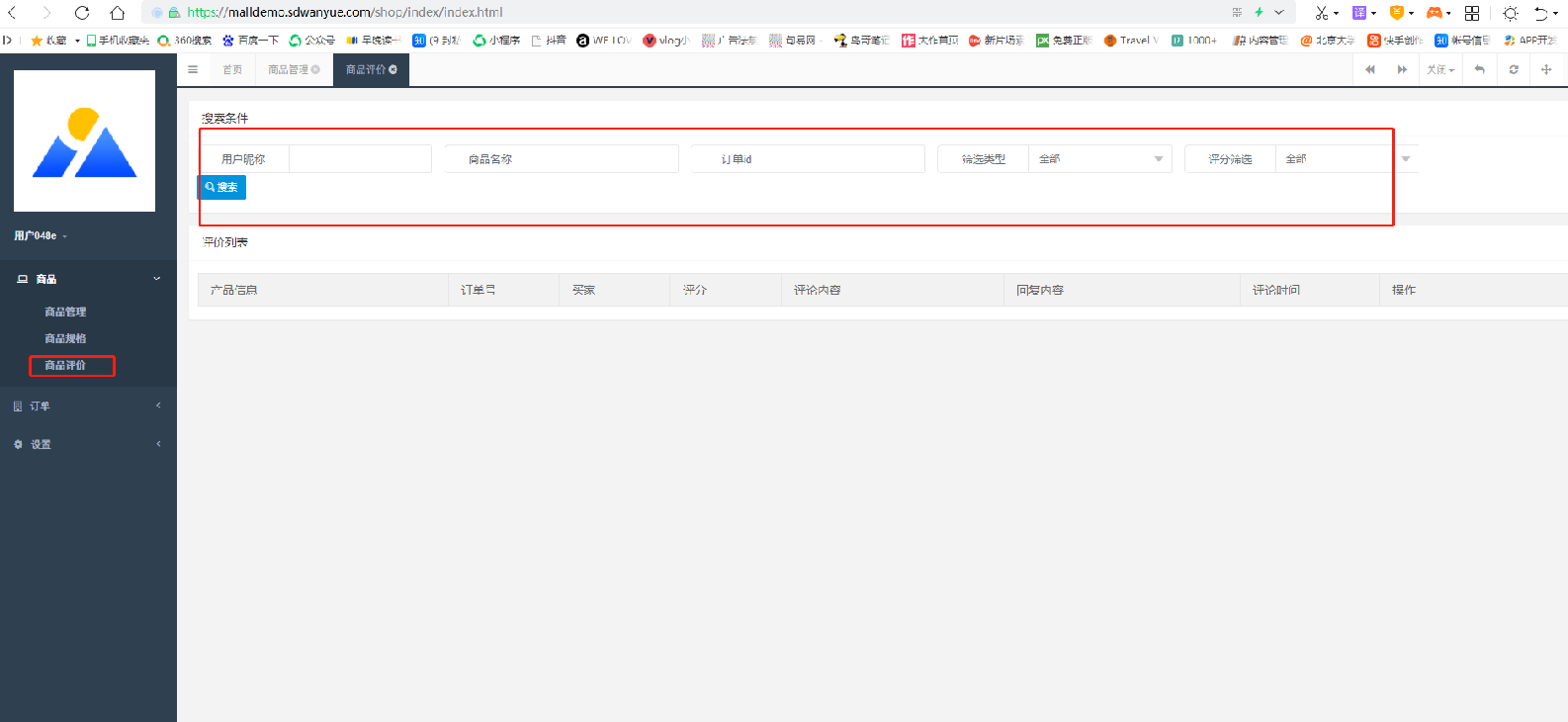
Task: Click the purple translate icon
Action: (x=1359, y=13)
